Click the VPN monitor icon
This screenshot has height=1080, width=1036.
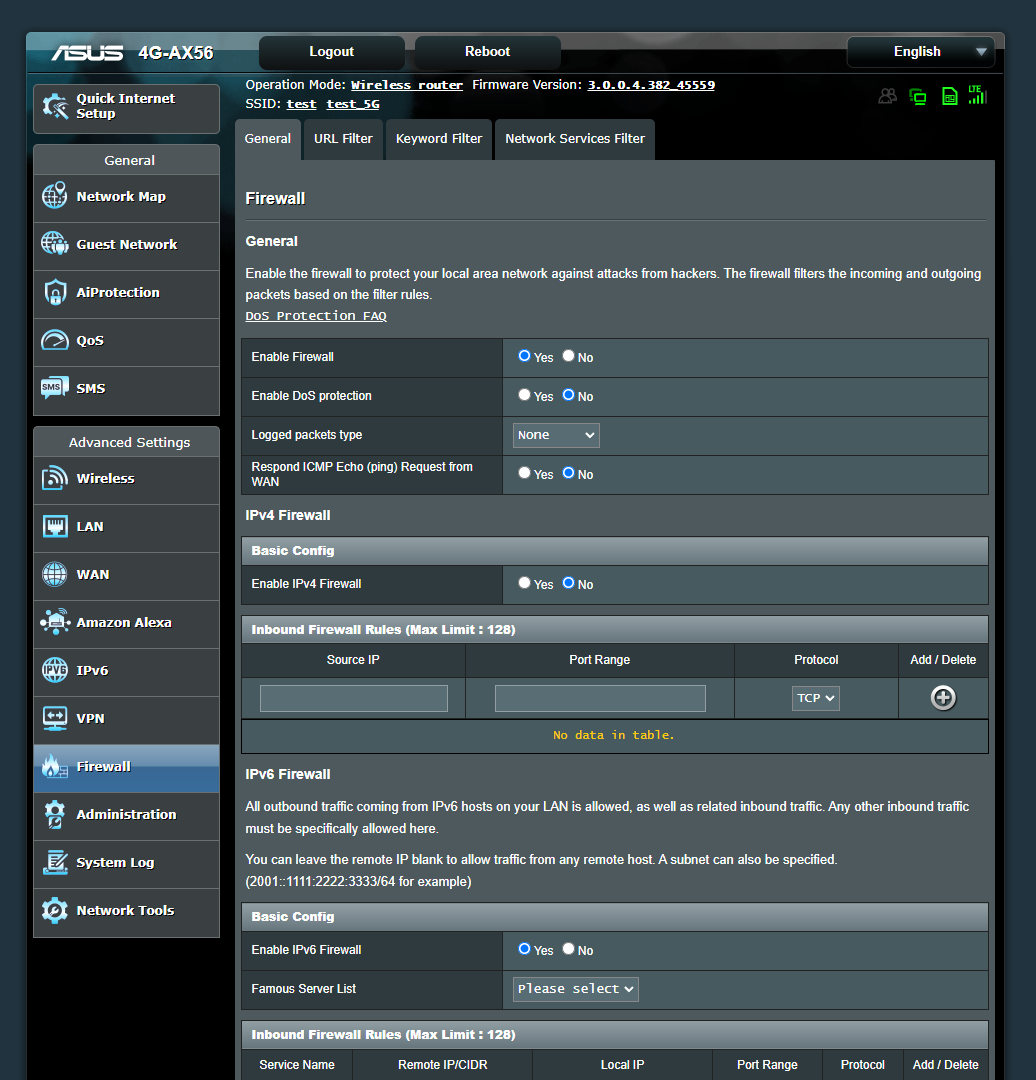tap(55, 718)
